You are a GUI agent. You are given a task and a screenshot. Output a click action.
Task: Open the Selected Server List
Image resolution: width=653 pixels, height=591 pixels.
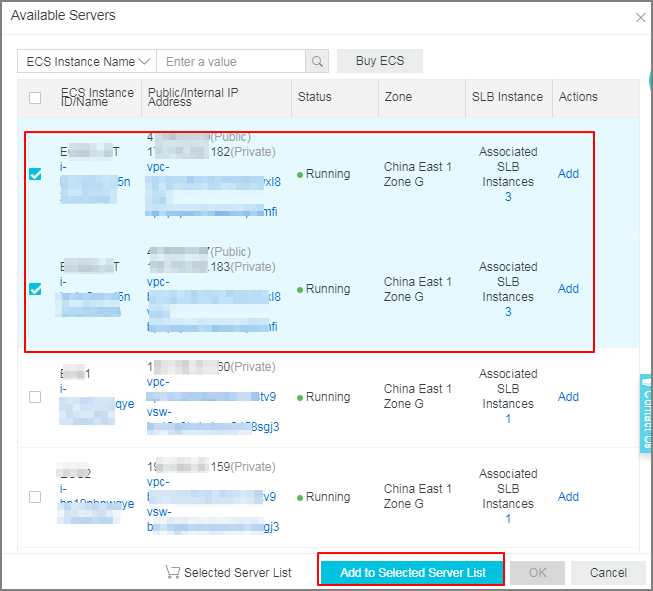(229, 573)
